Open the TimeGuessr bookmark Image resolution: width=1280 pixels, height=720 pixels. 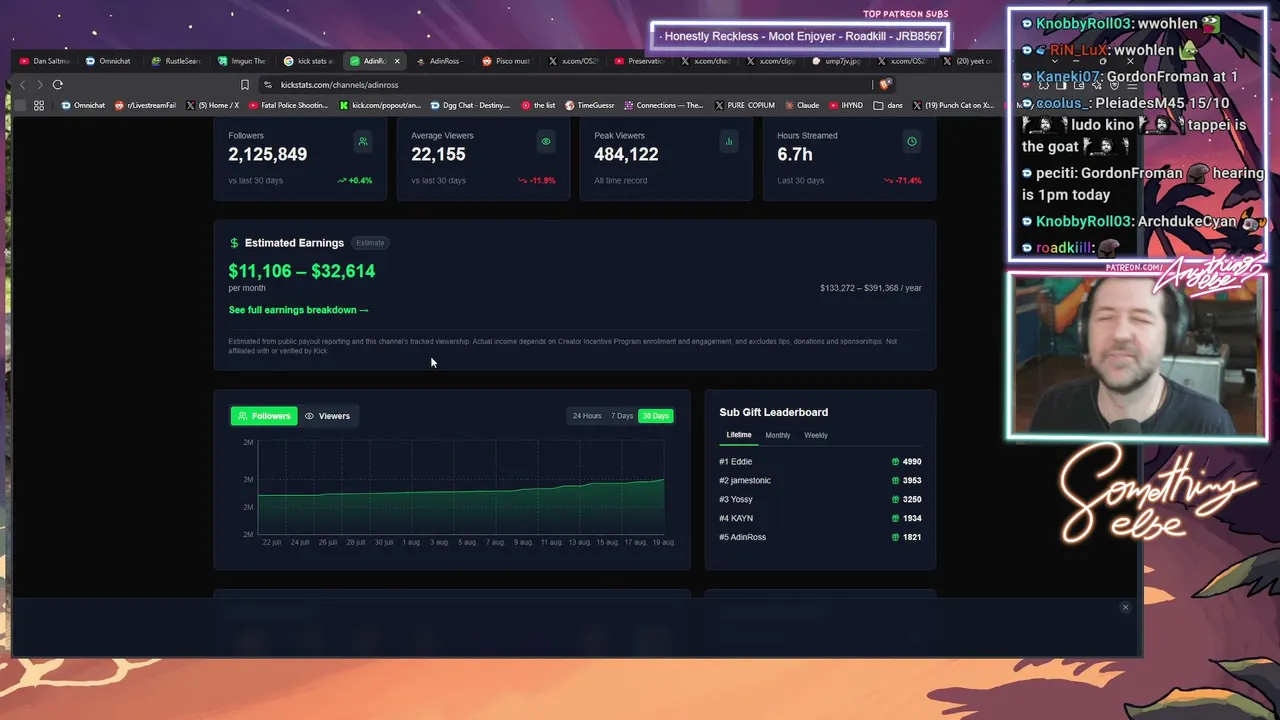point(590,105)
